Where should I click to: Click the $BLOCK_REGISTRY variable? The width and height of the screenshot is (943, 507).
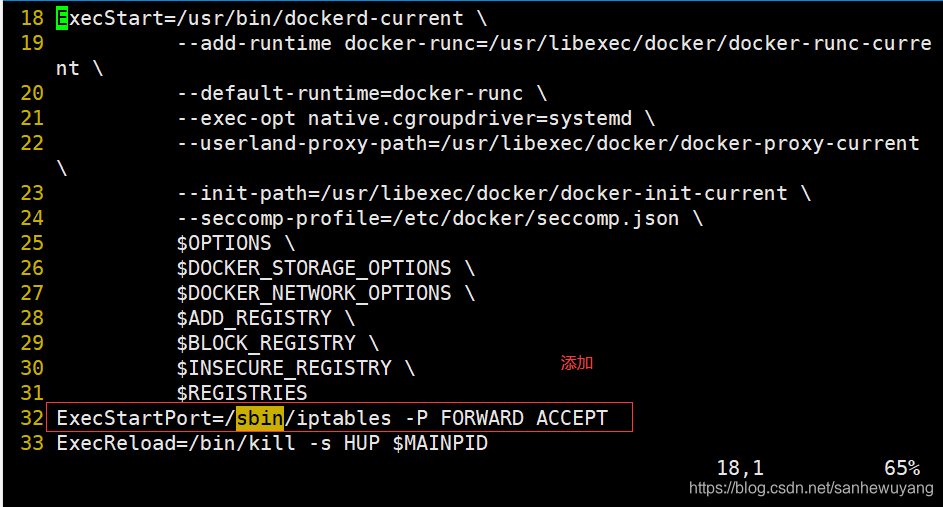266,343
